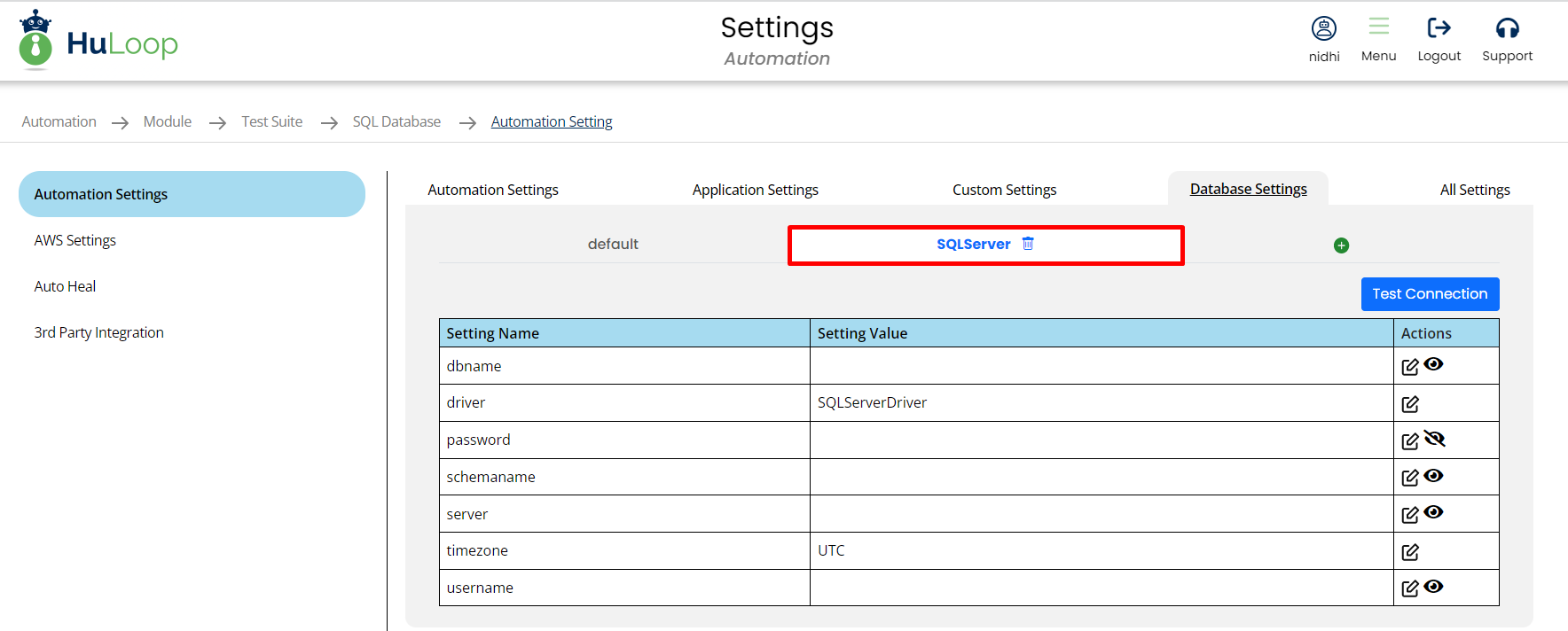The image size is (1568, 631).
Task: Open the hamburger Menu
Action: [x=1378, y=27]
